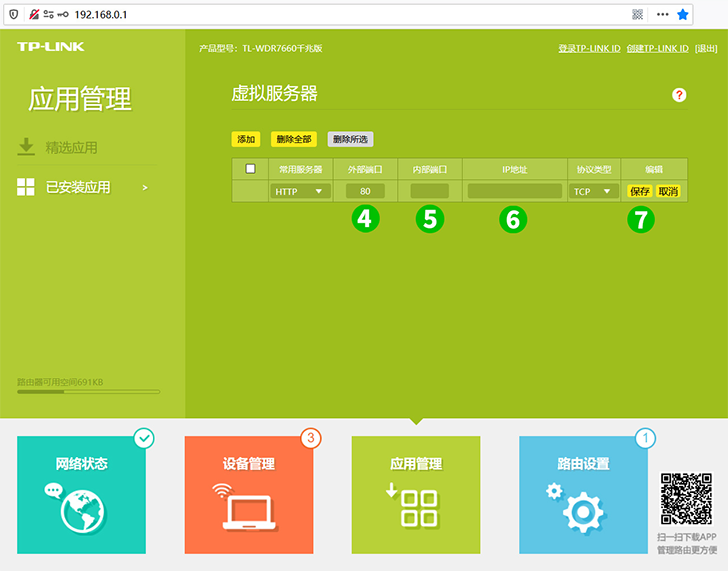Click the crossed-out lock security icon
This screenshot has width=728, height=571.
(x=34, y=14)
